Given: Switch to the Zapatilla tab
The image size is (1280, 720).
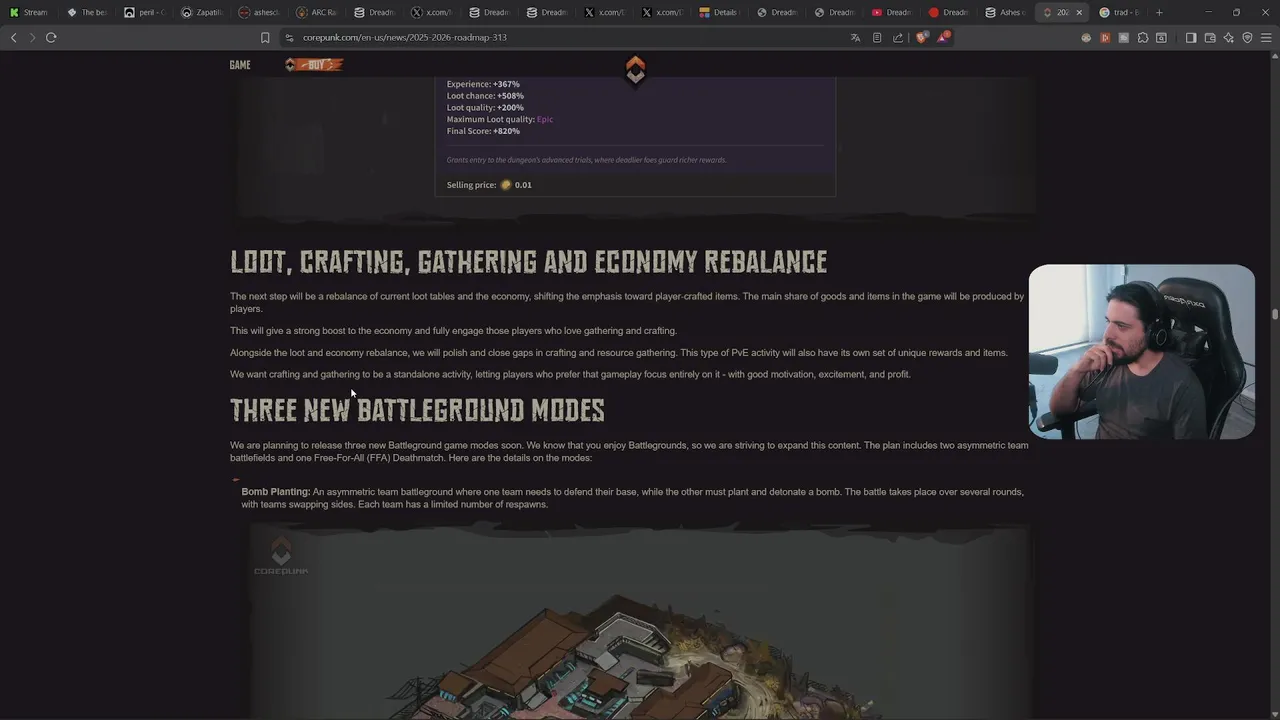Looking at the screenshot, I should click(x=203, y=12).
